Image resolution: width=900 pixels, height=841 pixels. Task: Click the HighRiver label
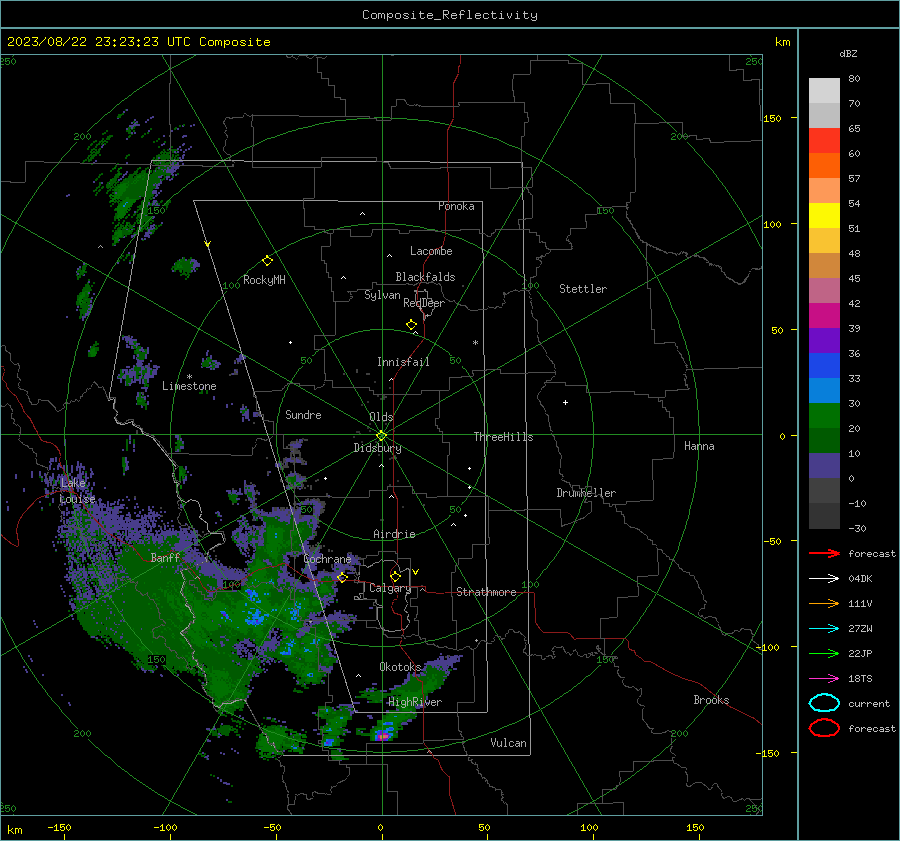415,702
